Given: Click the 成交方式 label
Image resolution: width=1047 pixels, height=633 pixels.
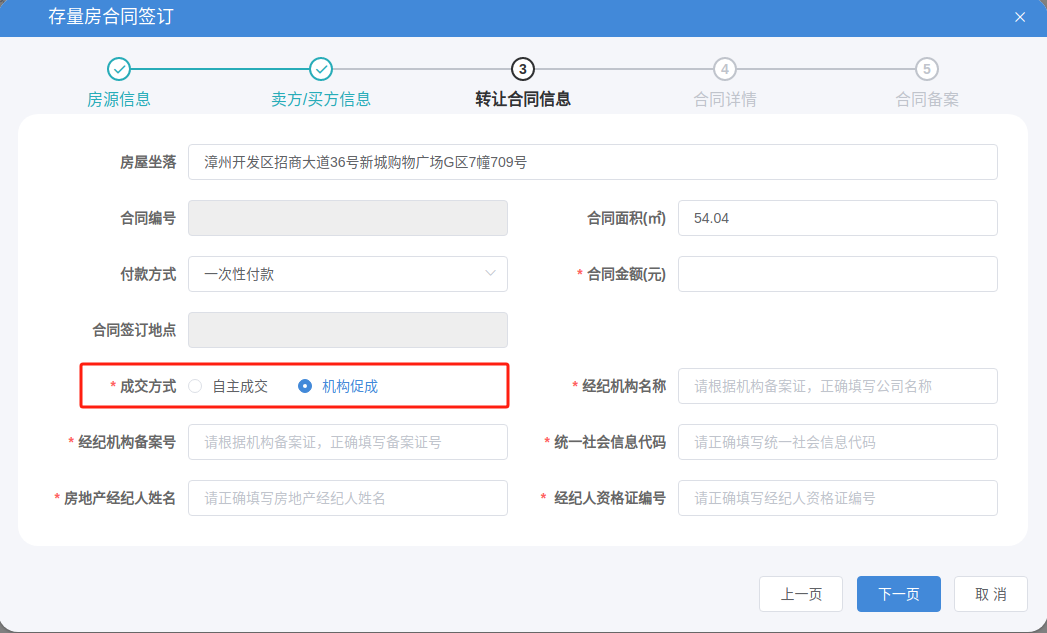Looking at the screenshot, I should (148, 387).
